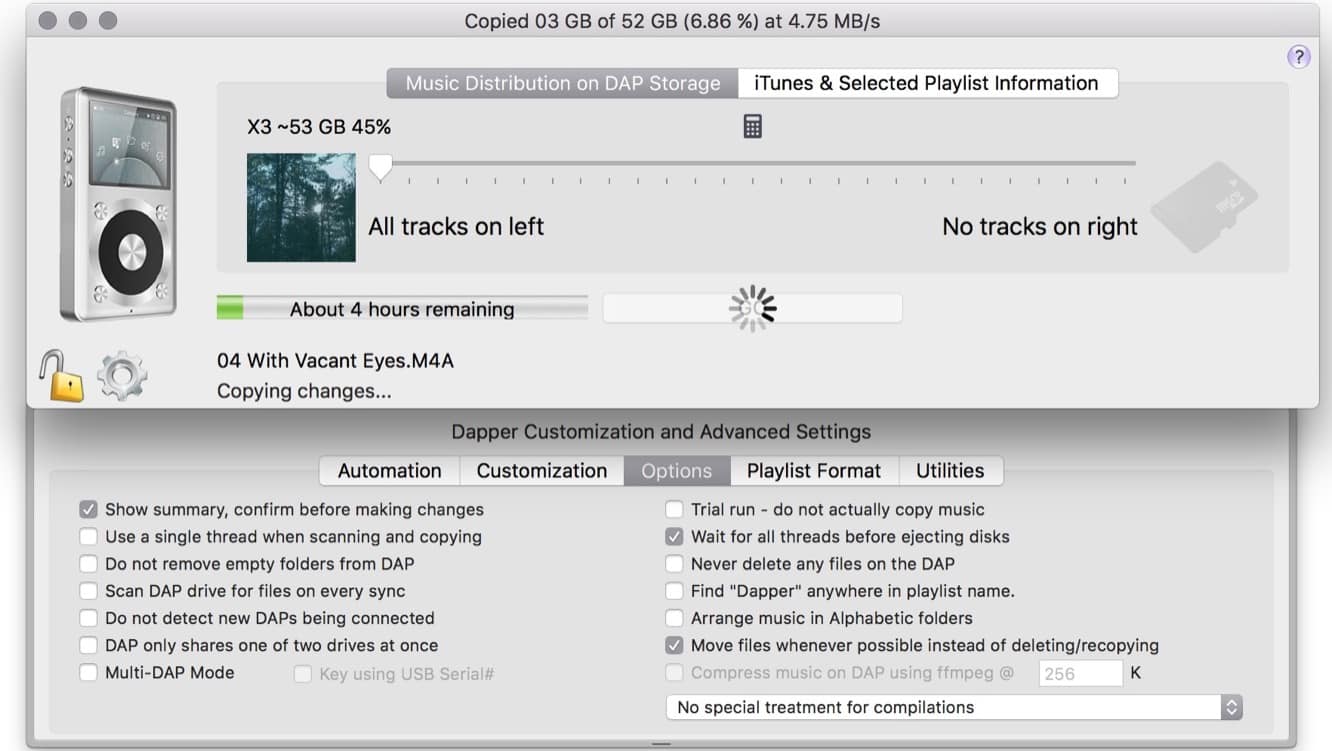The image size is (1332, 751).
Task: Click the calculator icon above slider
Action: [752, 126]
